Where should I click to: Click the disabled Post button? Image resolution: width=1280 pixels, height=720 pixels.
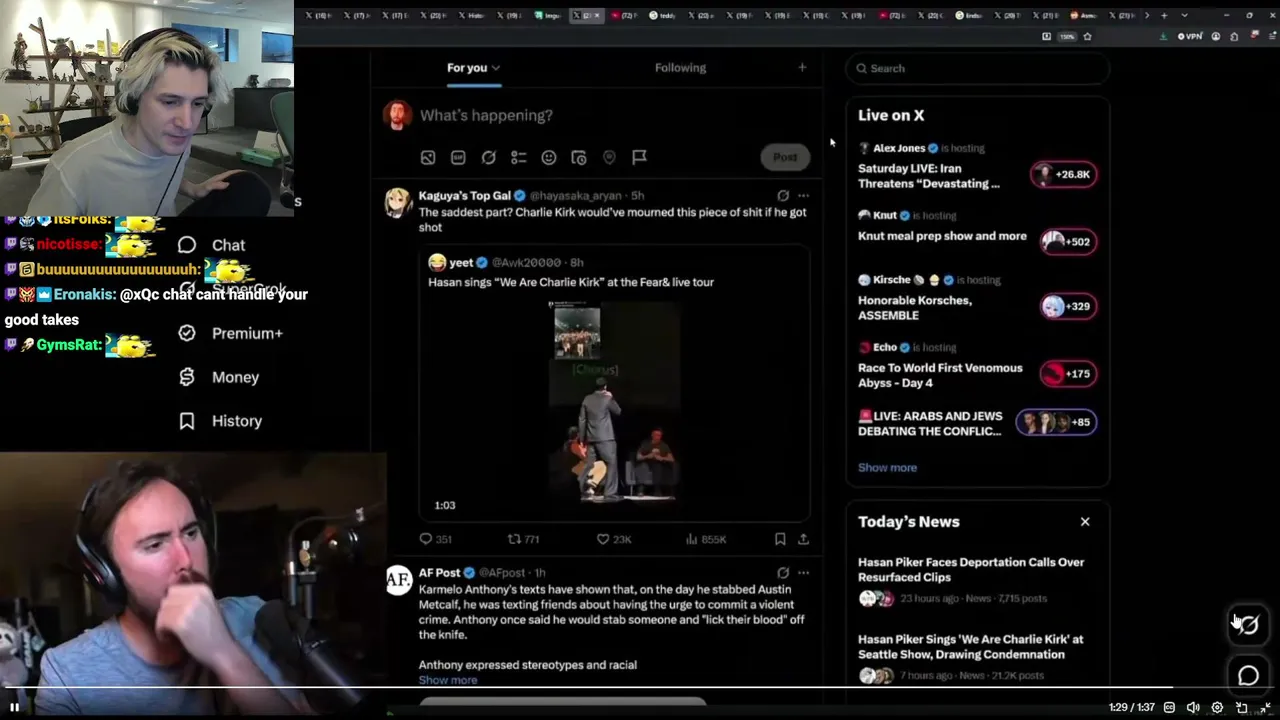click(785, 157)
